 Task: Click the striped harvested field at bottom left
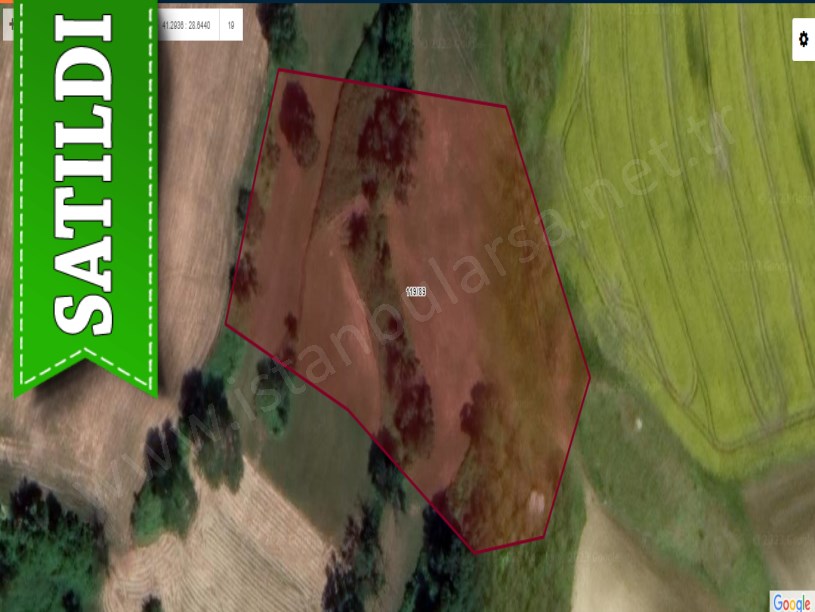[250, 540]
